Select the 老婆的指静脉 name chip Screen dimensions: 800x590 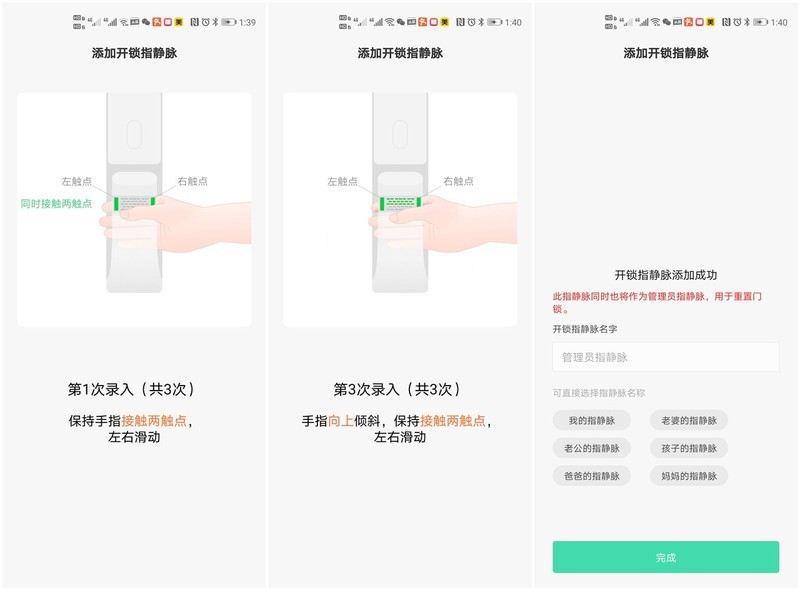[690, 420]
